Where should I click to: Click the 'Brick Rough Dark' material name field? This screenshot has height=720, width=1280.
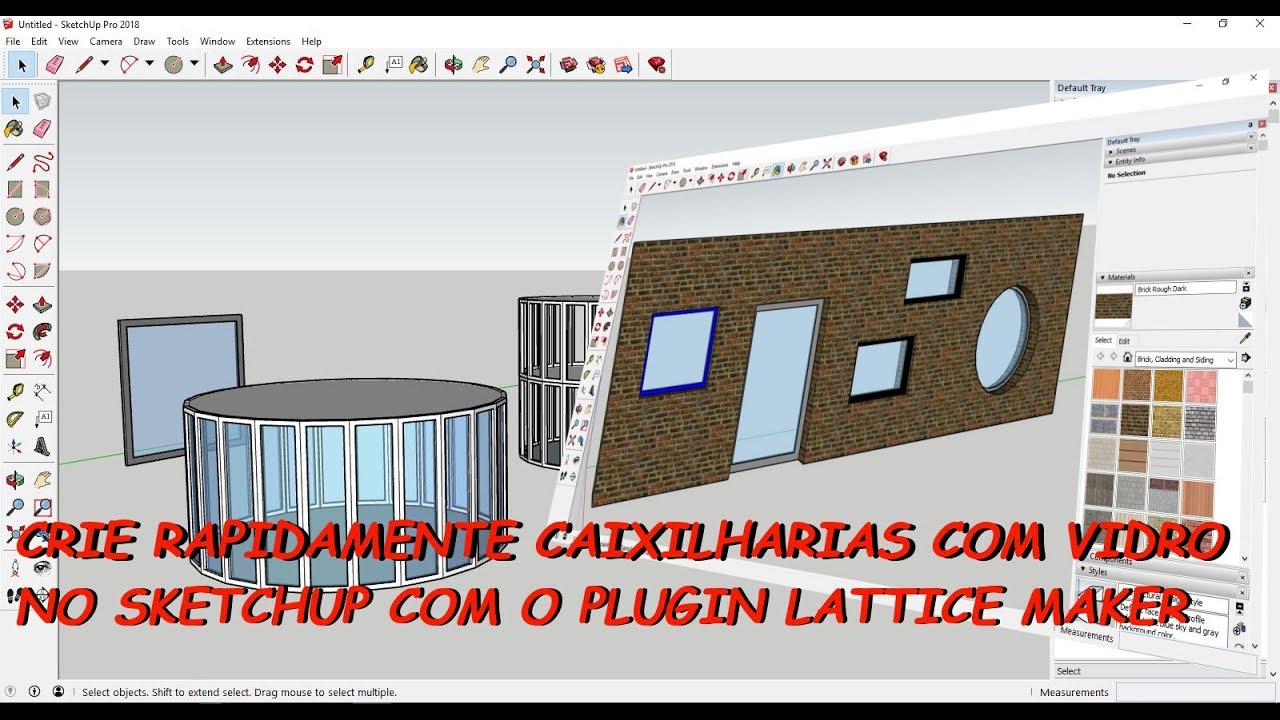(x=1186, y=288)
